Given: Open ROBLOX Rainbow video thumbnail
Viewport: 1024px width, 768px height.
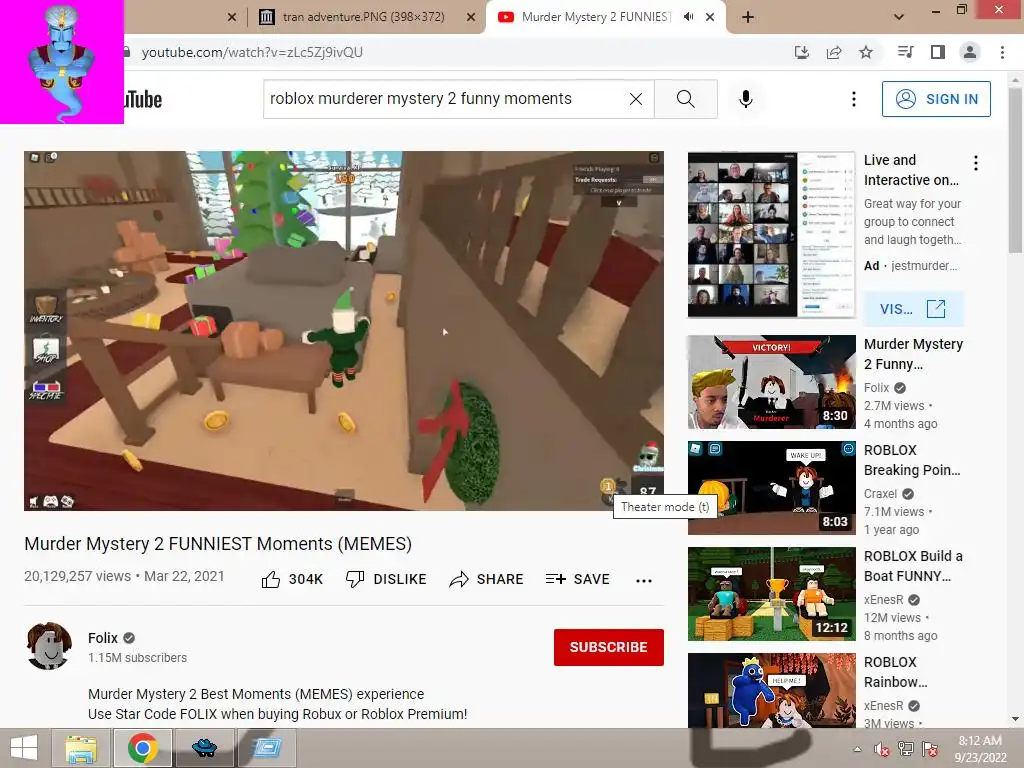Looking at the screenshot, I should pyautogui.click(x=771, y=690).
